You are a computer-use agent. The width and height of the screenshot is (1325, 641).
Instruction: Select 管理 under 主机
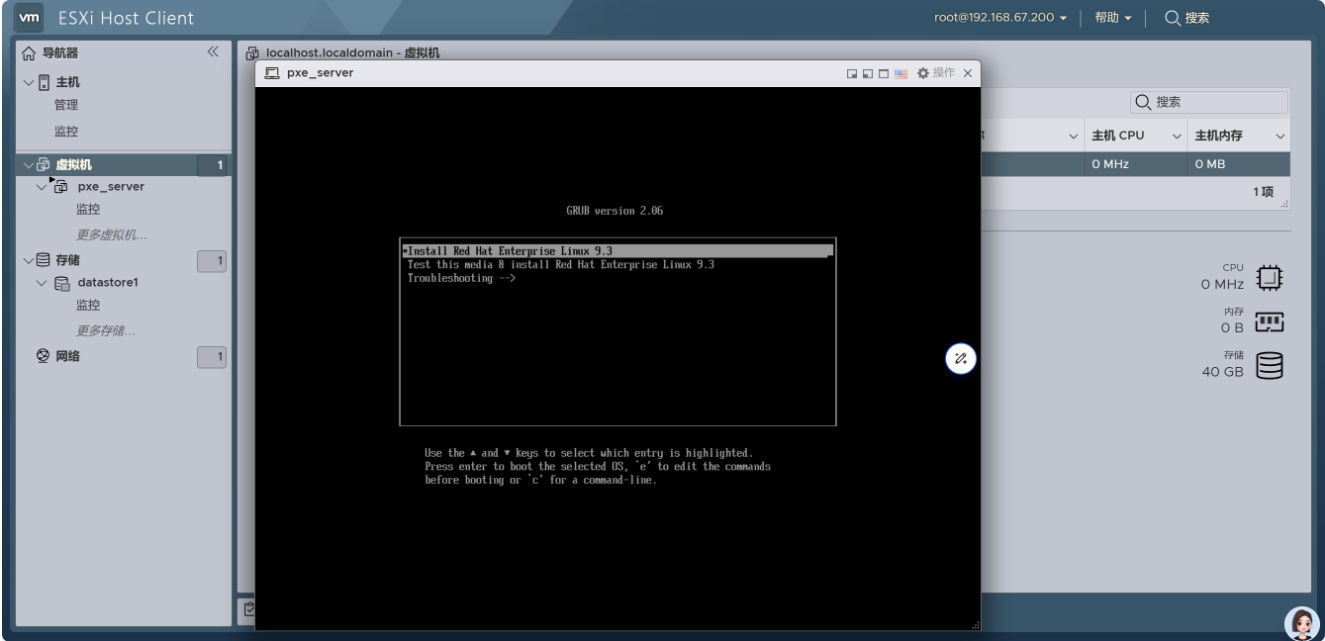click(x=66, y=104)
